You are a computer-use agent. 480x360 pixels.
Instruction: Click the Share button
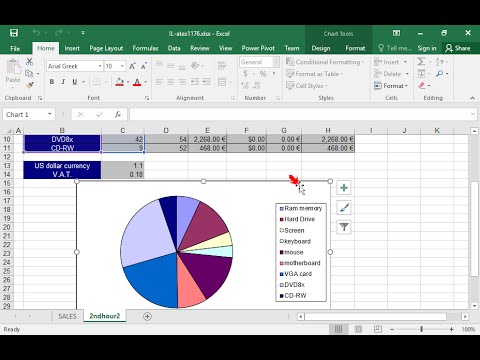pyautogui.click(x=458, y=48)
